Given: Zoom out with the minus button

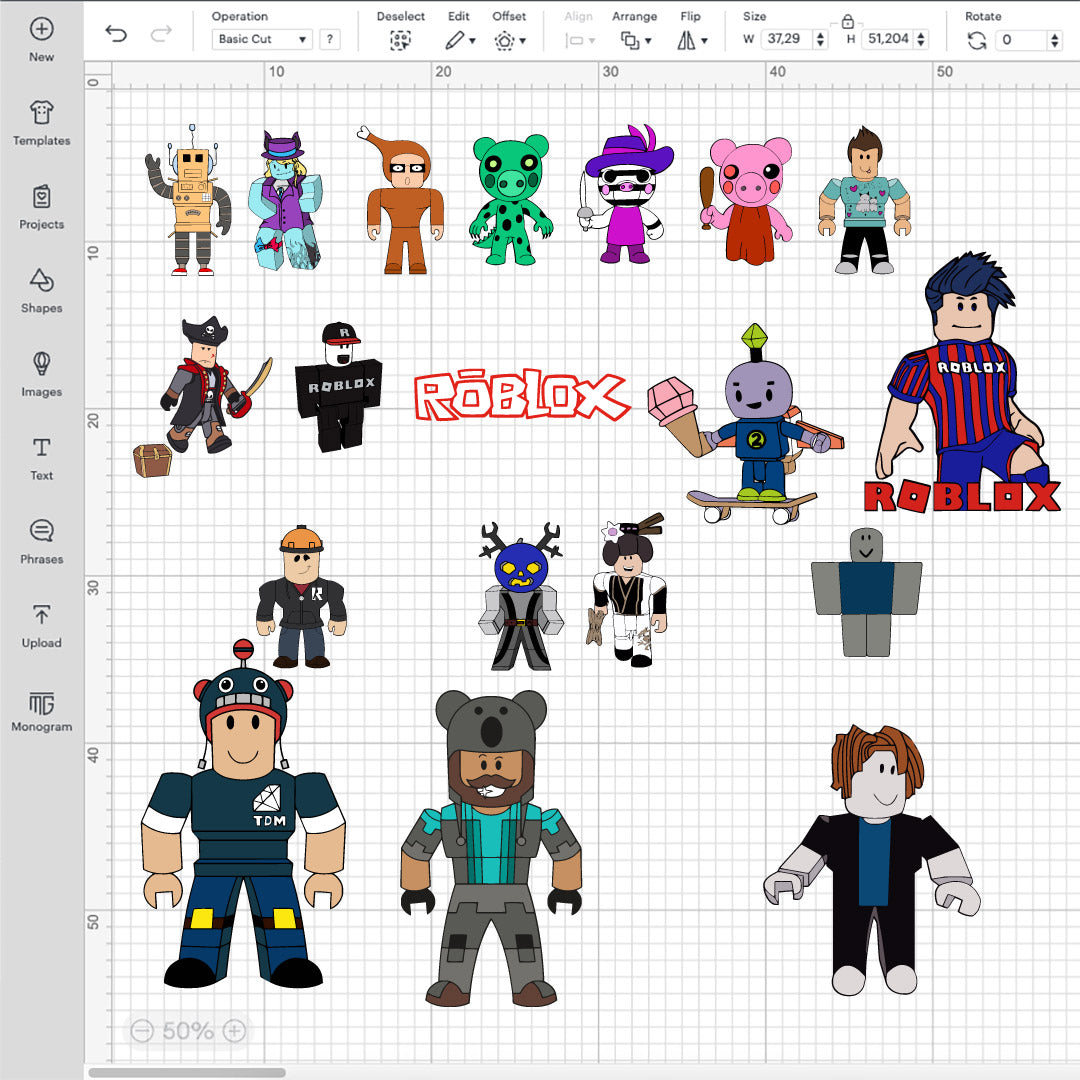Looking at the screenshot, I should pos(142,1030).
